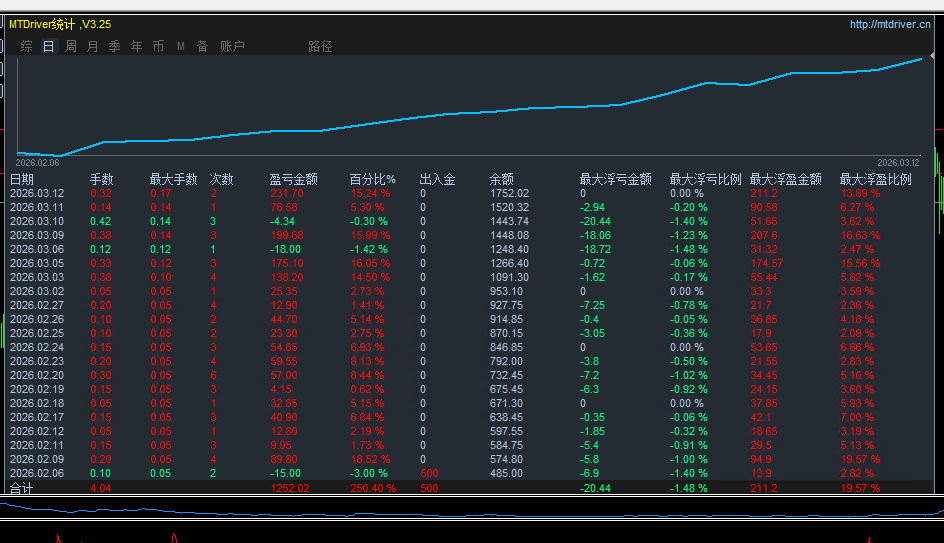
Task: Visit the http://mtdriver.cn link
Action: tap(890, 24)
